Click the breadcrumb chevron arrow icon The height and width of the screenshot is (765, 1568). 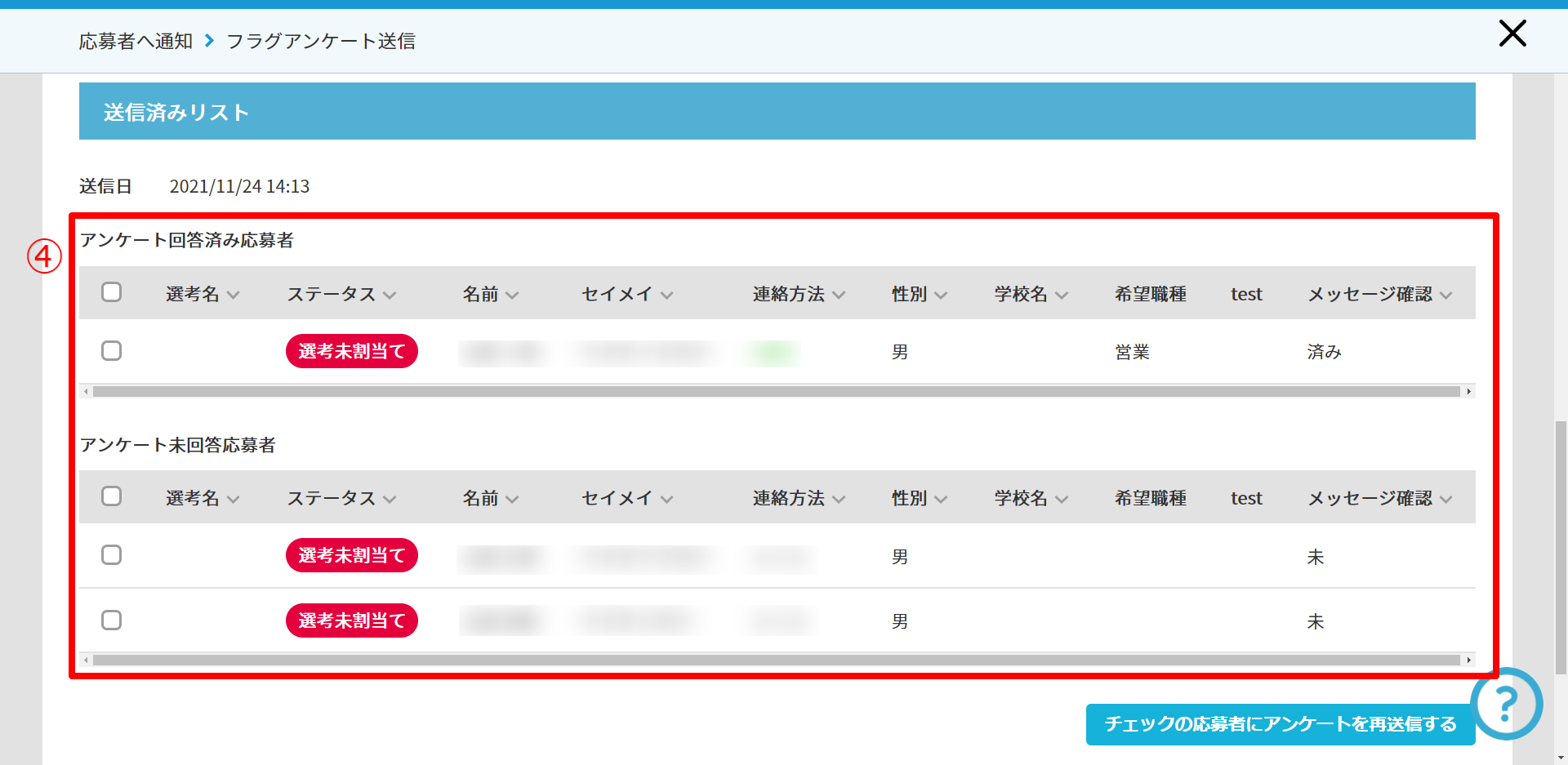pos(209,41)
